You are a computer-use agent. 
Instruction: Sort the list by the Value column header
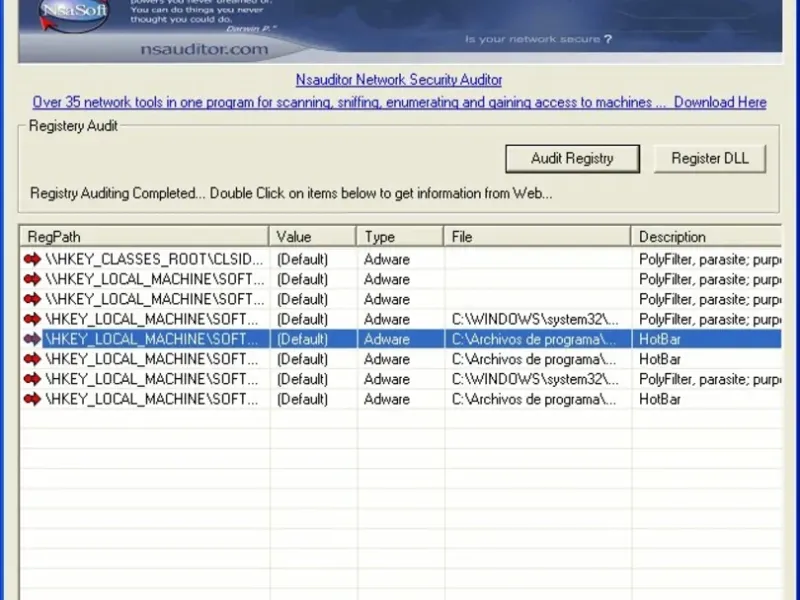coord(313,237)
